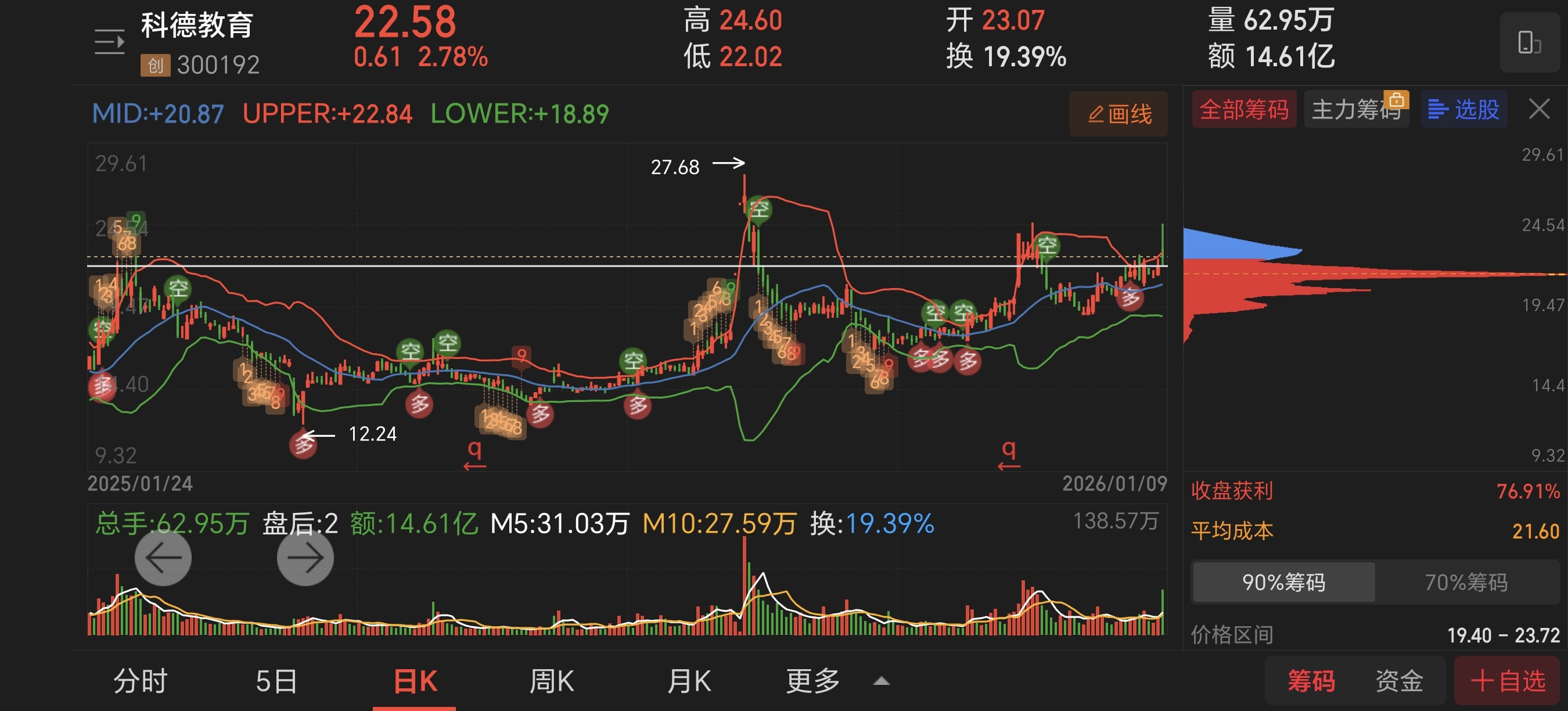Add stock with 十自选 button
Image resolution: width=1568 pixels, height=711 pixels.
click(x=1508, y=681)
